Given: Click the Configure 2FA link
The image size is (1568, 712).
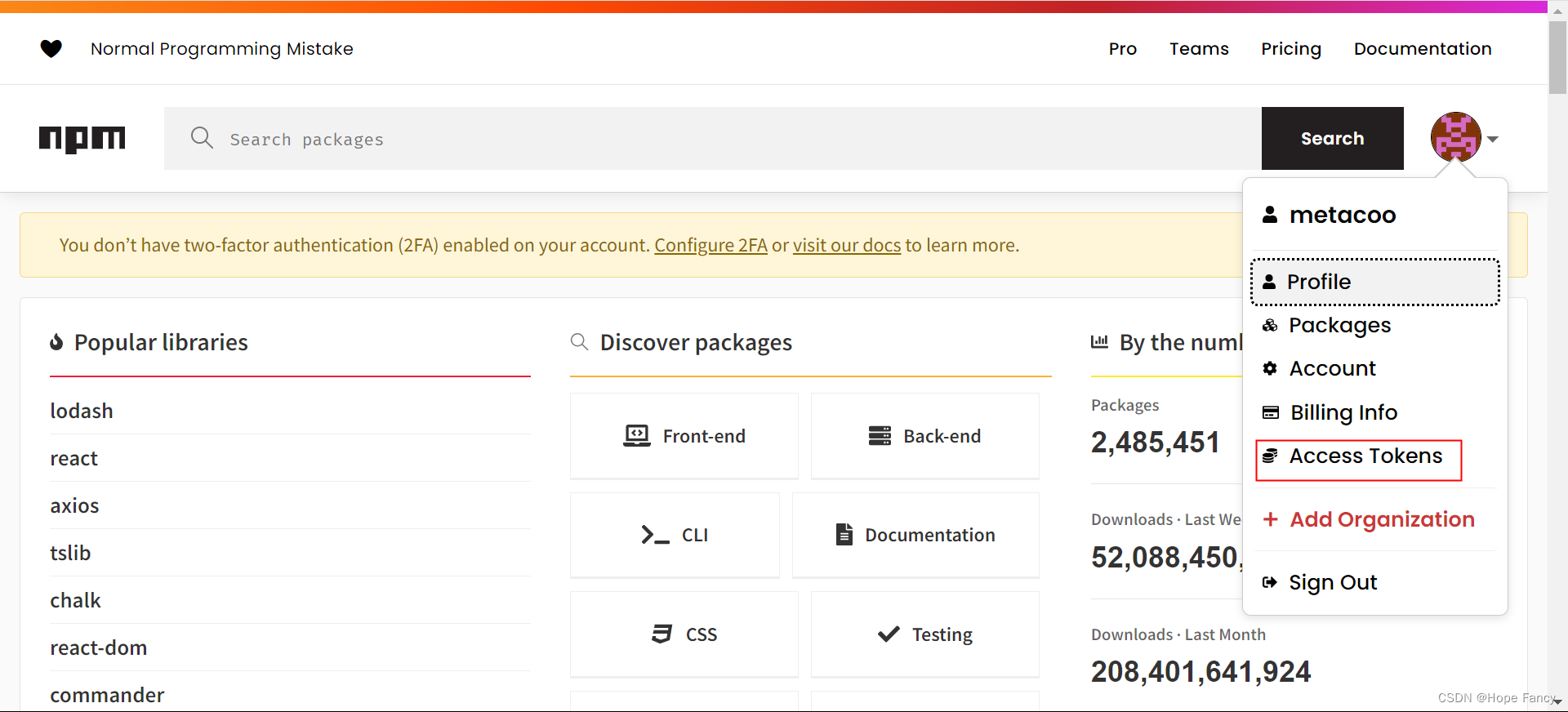Looking at the screenshot, I should point(710,245).
